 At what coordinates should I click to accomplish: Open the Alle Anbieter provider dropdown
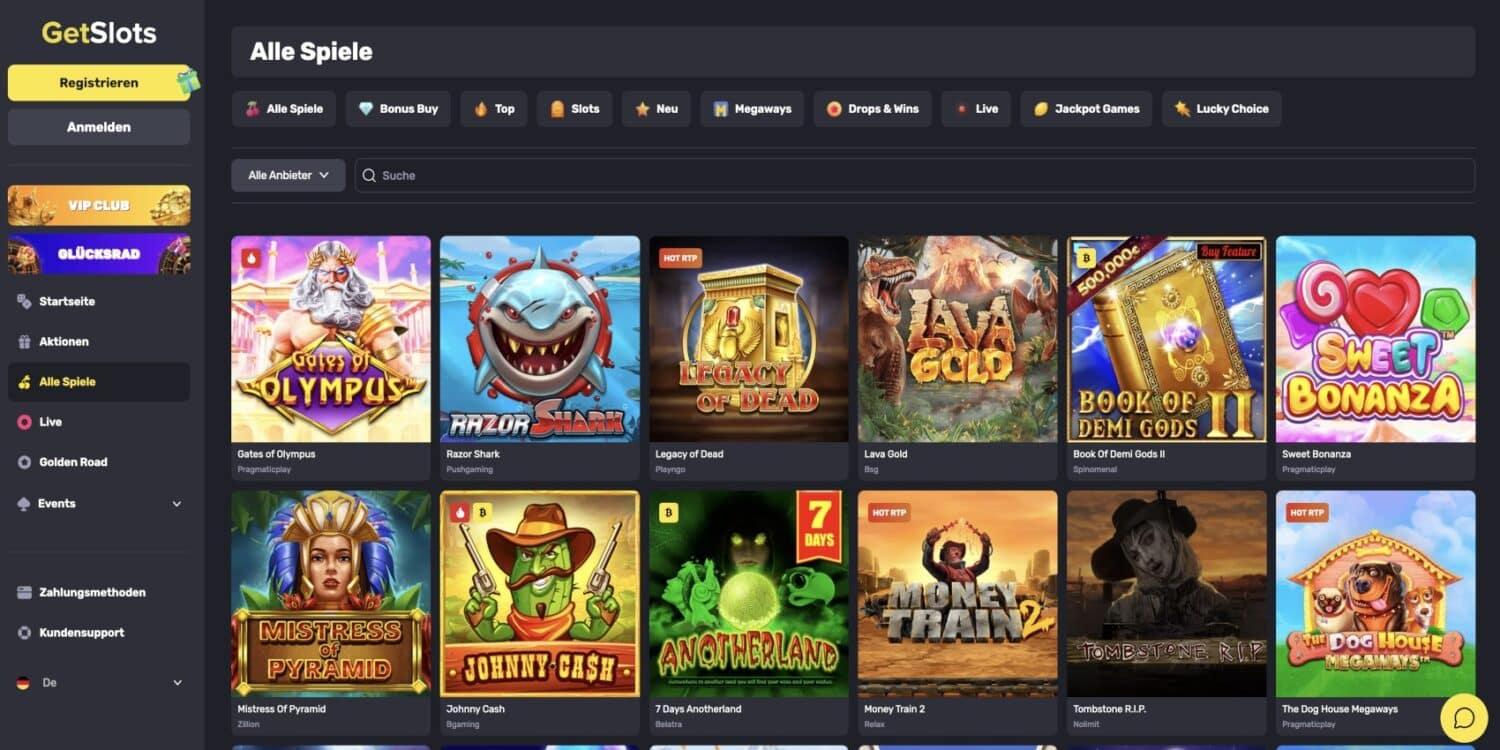288,175
